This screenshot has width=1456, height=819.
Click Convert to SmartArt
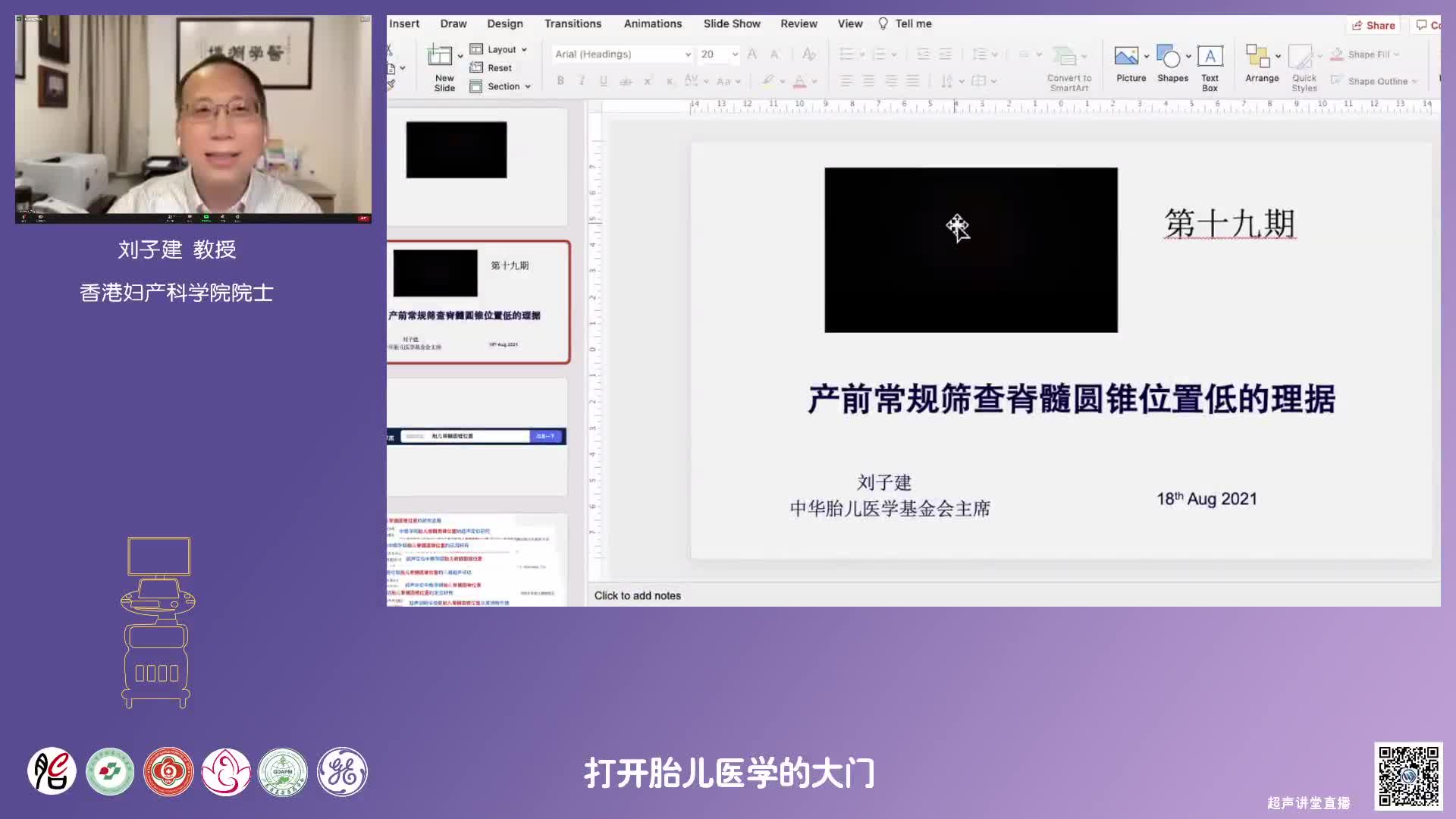pos(1068,57)
